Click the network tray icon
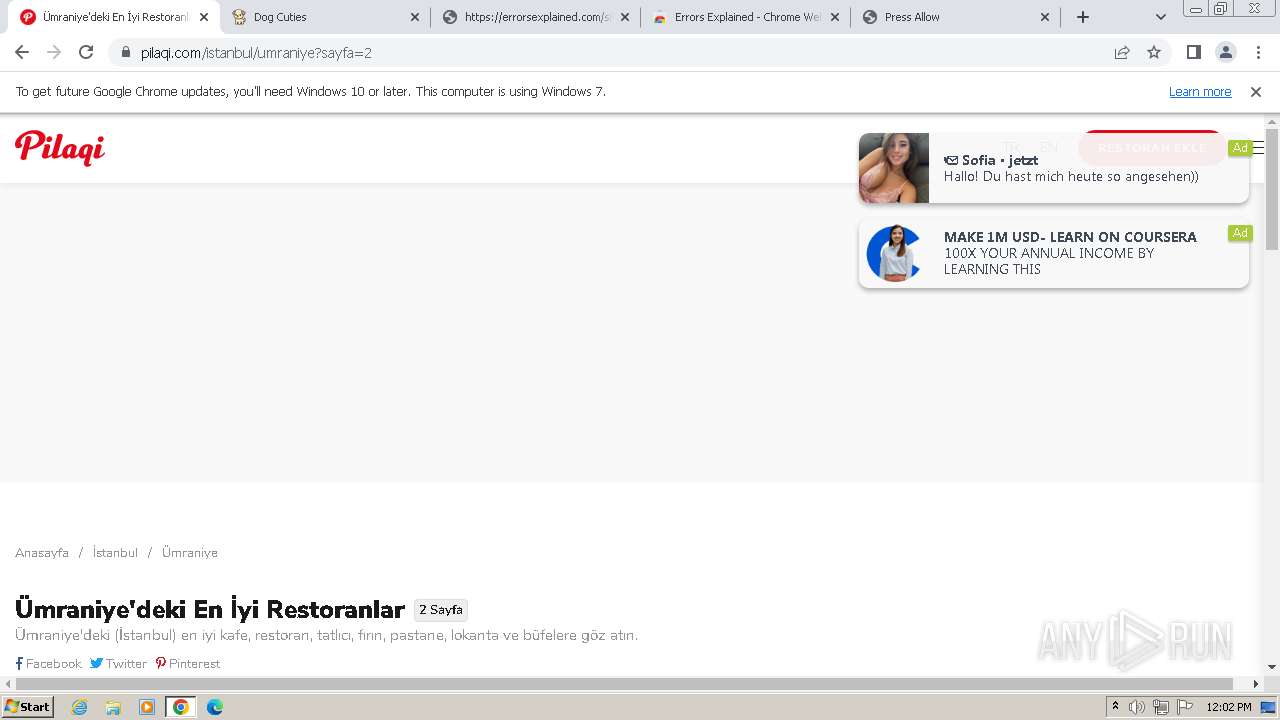This screenshot has height=720, width=1280. pos(1161,707)
